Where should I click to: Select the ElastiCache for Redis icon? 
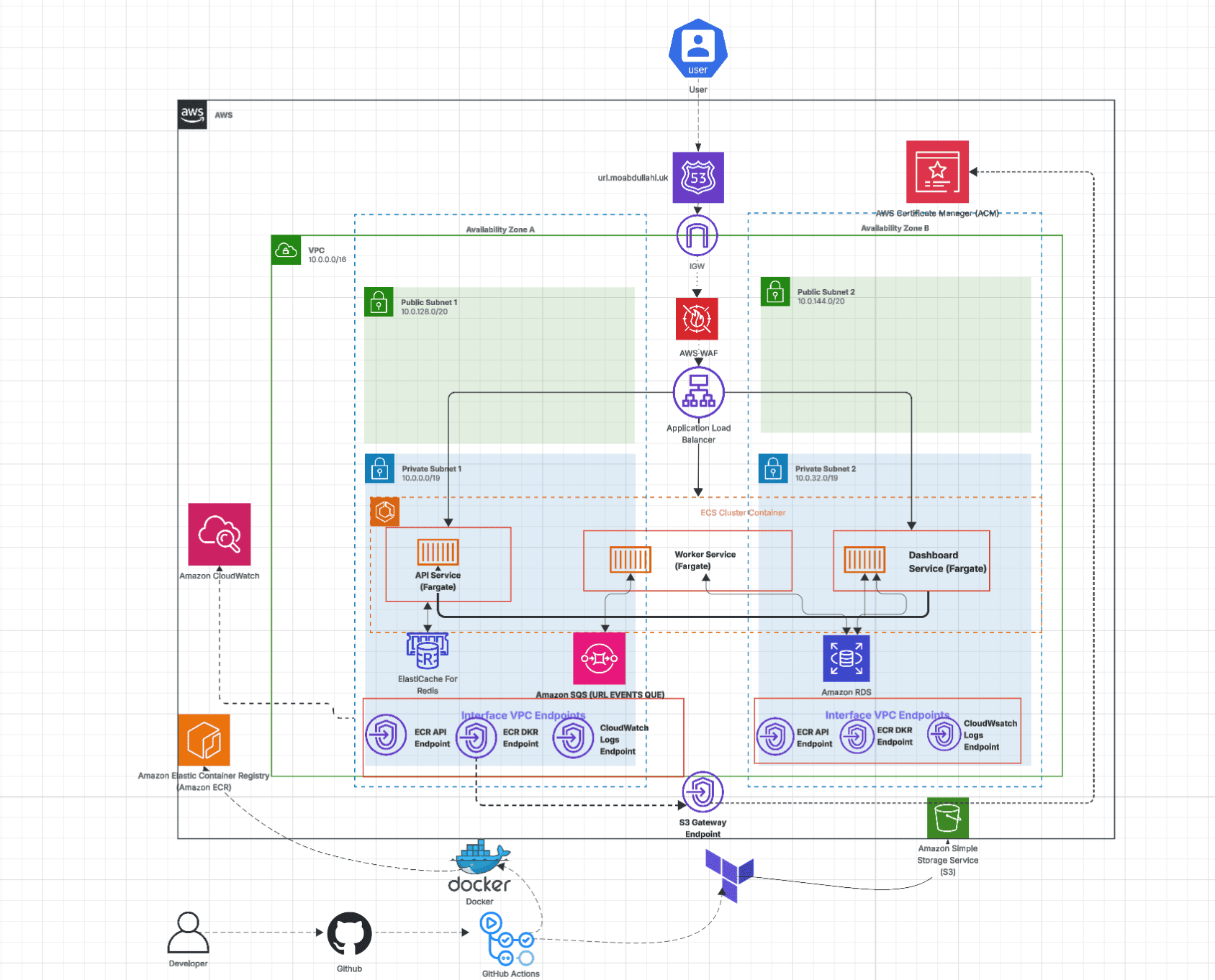coord(428,650)
